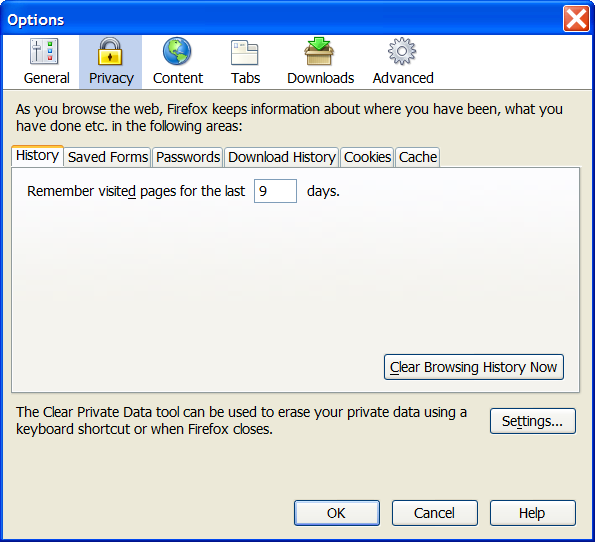Viewport: 595px width, 542px height.
Task: Confirm the dialog with OK
Action: 337,513
